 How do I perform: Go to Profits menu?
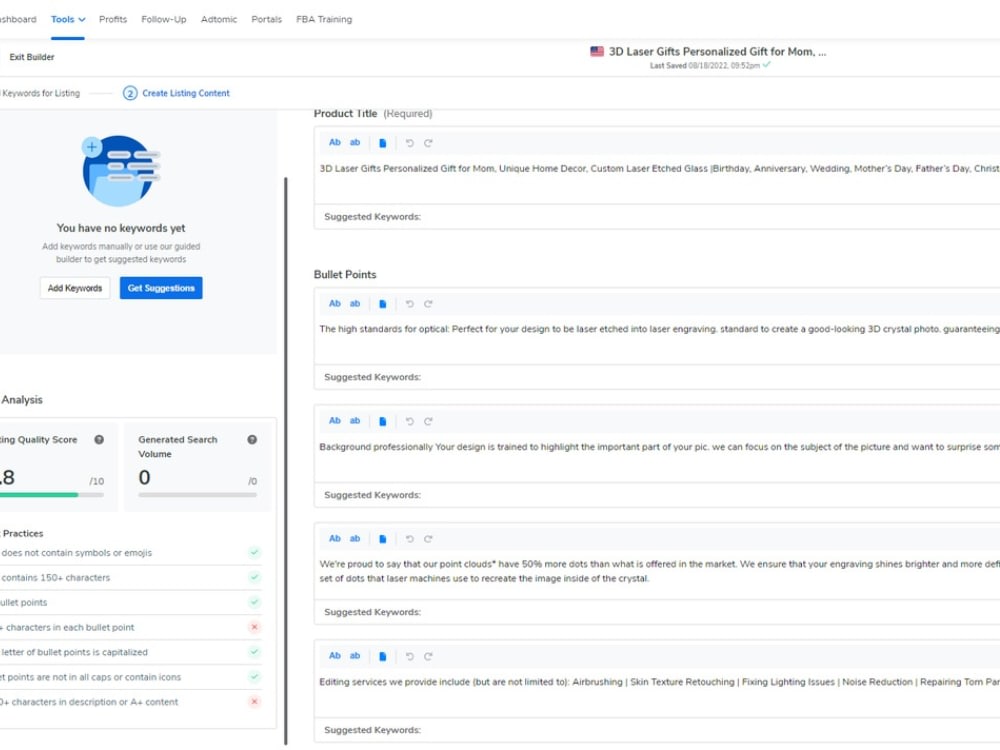(x=113, y=20)
